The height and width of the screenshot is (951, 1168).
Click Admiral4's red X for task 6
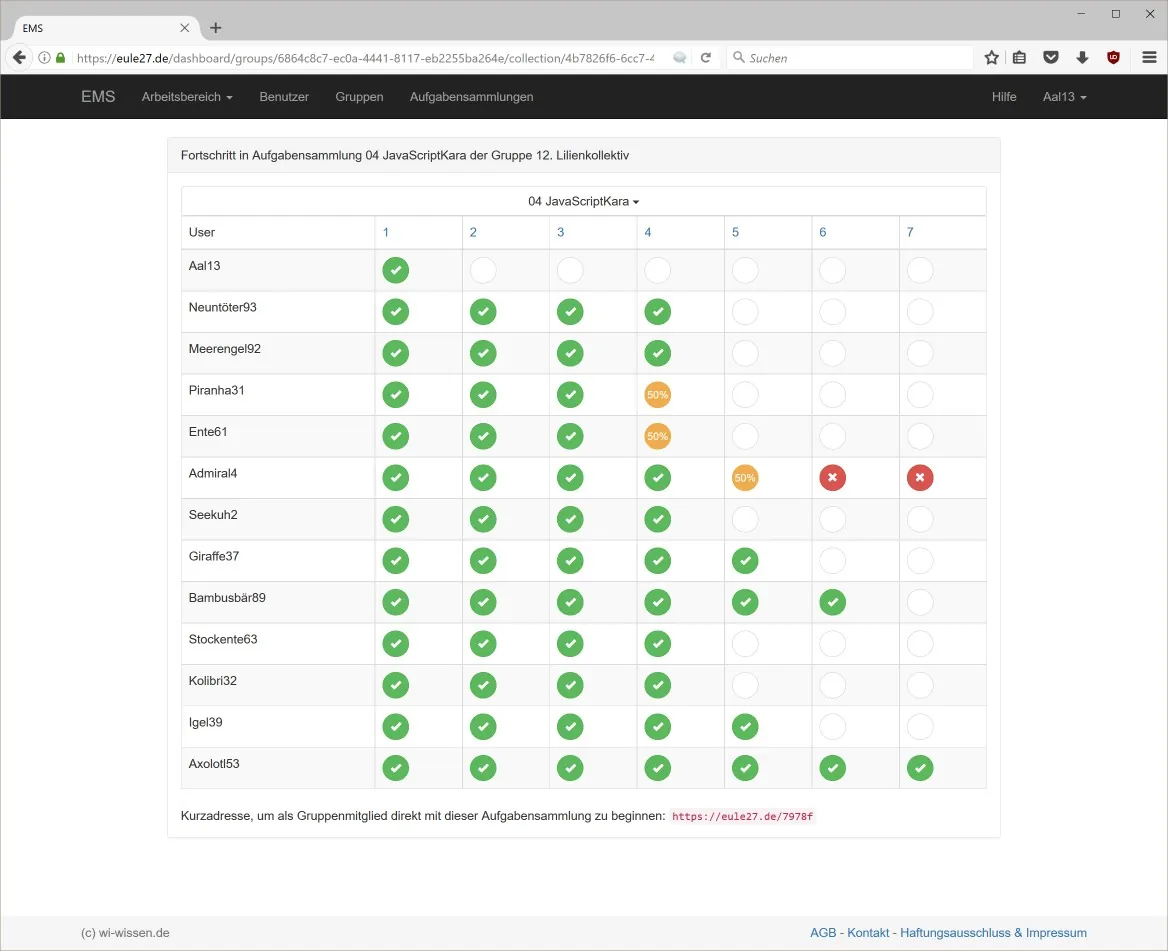tap(833, 477)
